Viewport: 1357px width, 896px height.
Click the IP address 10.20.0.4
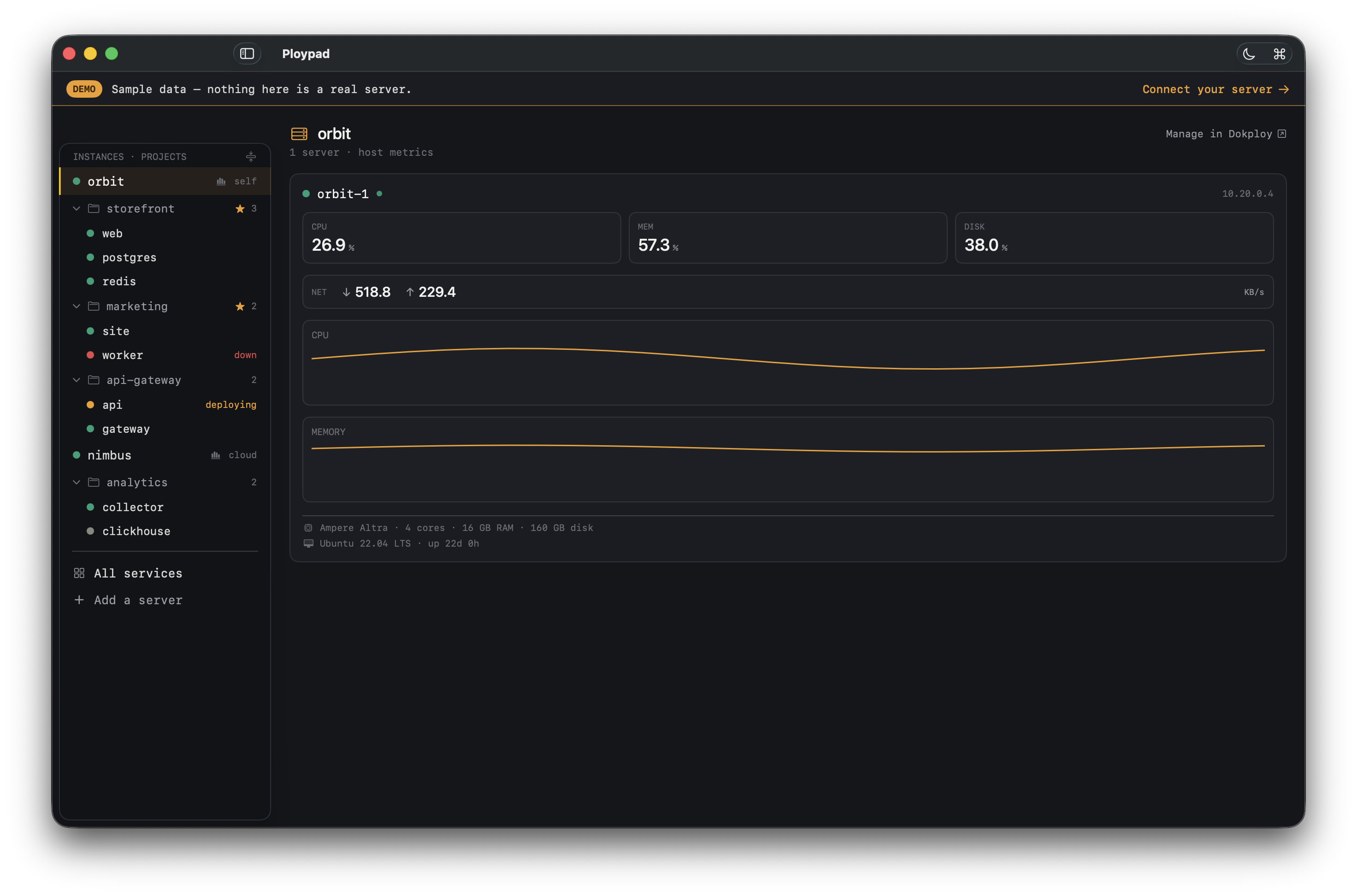(x=1247, y=195)
